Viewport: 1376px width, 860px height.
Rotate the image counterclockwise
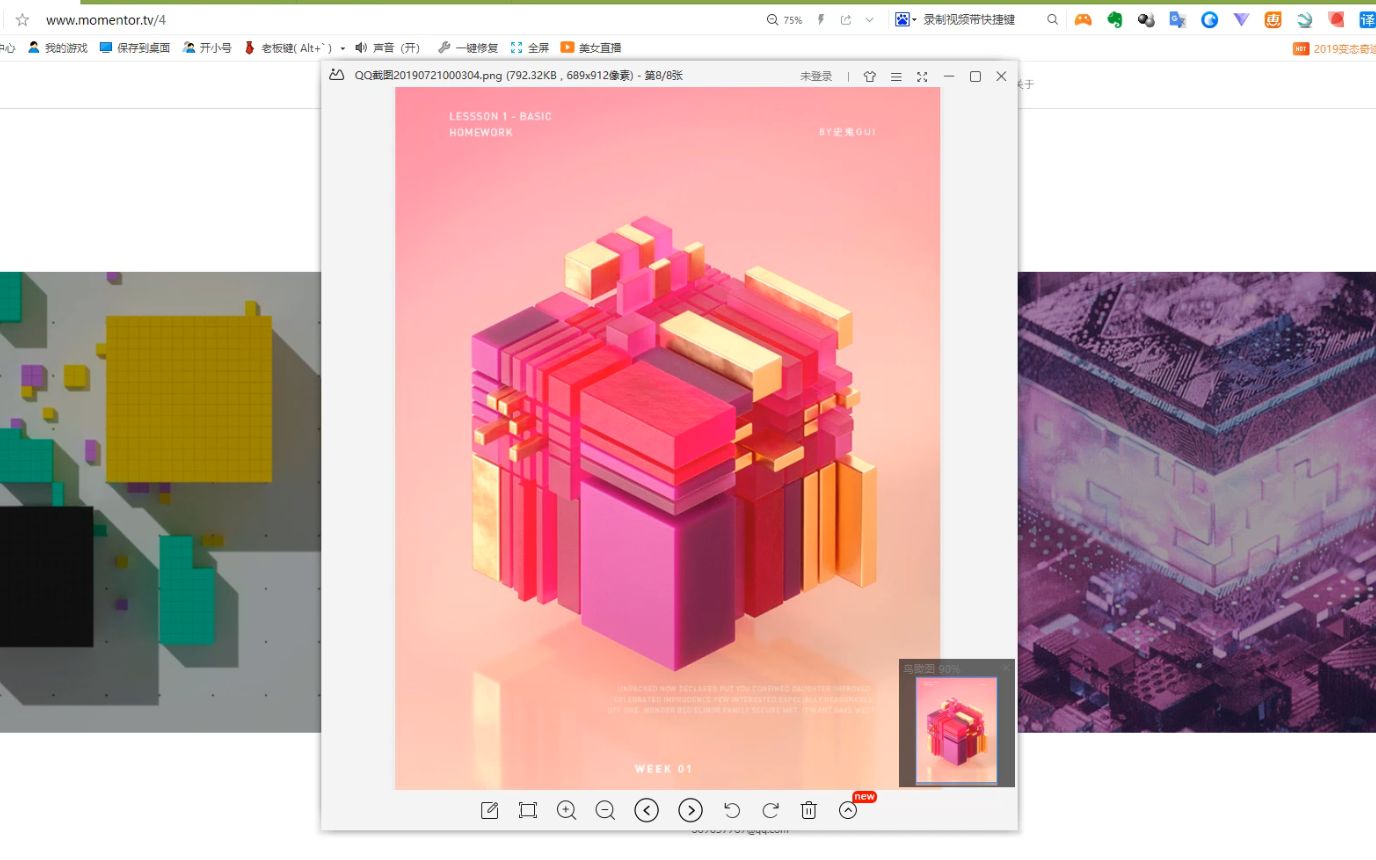click(x=732, y=810)
